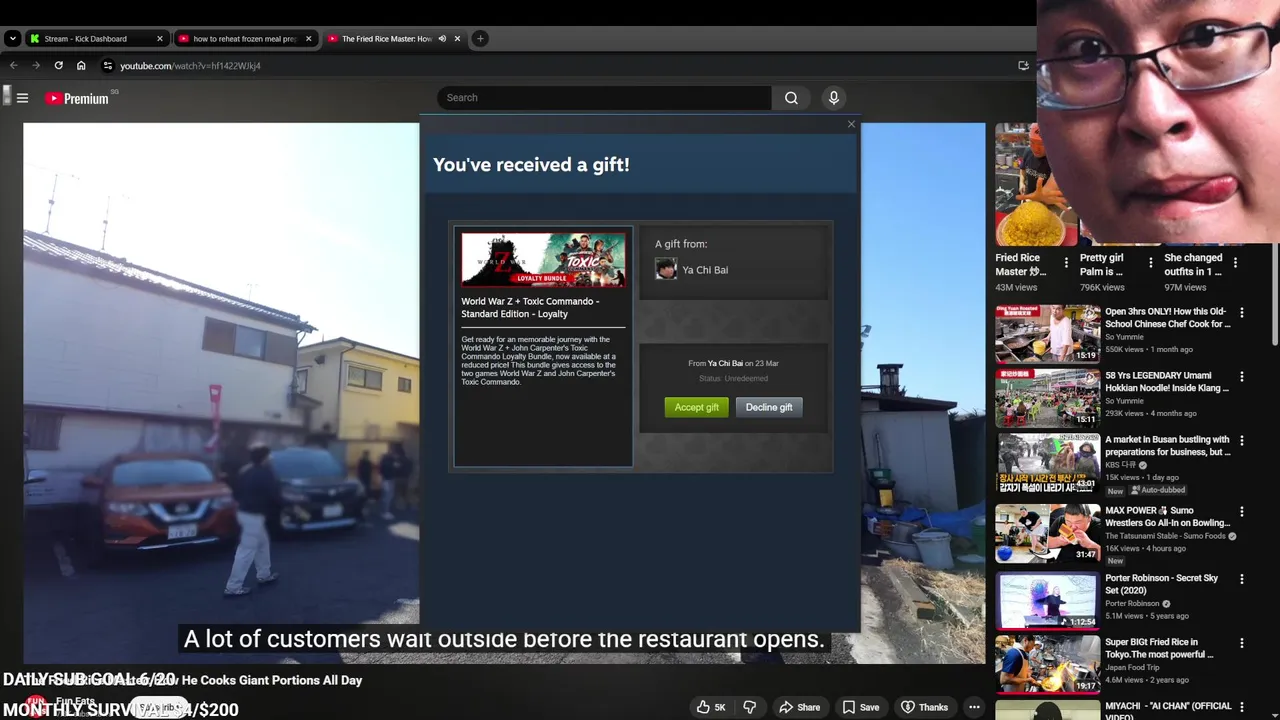Screen dimensions: 1280x720
Task: Open browser cast icon at address bar end
Action: [x=1023, y=66]
